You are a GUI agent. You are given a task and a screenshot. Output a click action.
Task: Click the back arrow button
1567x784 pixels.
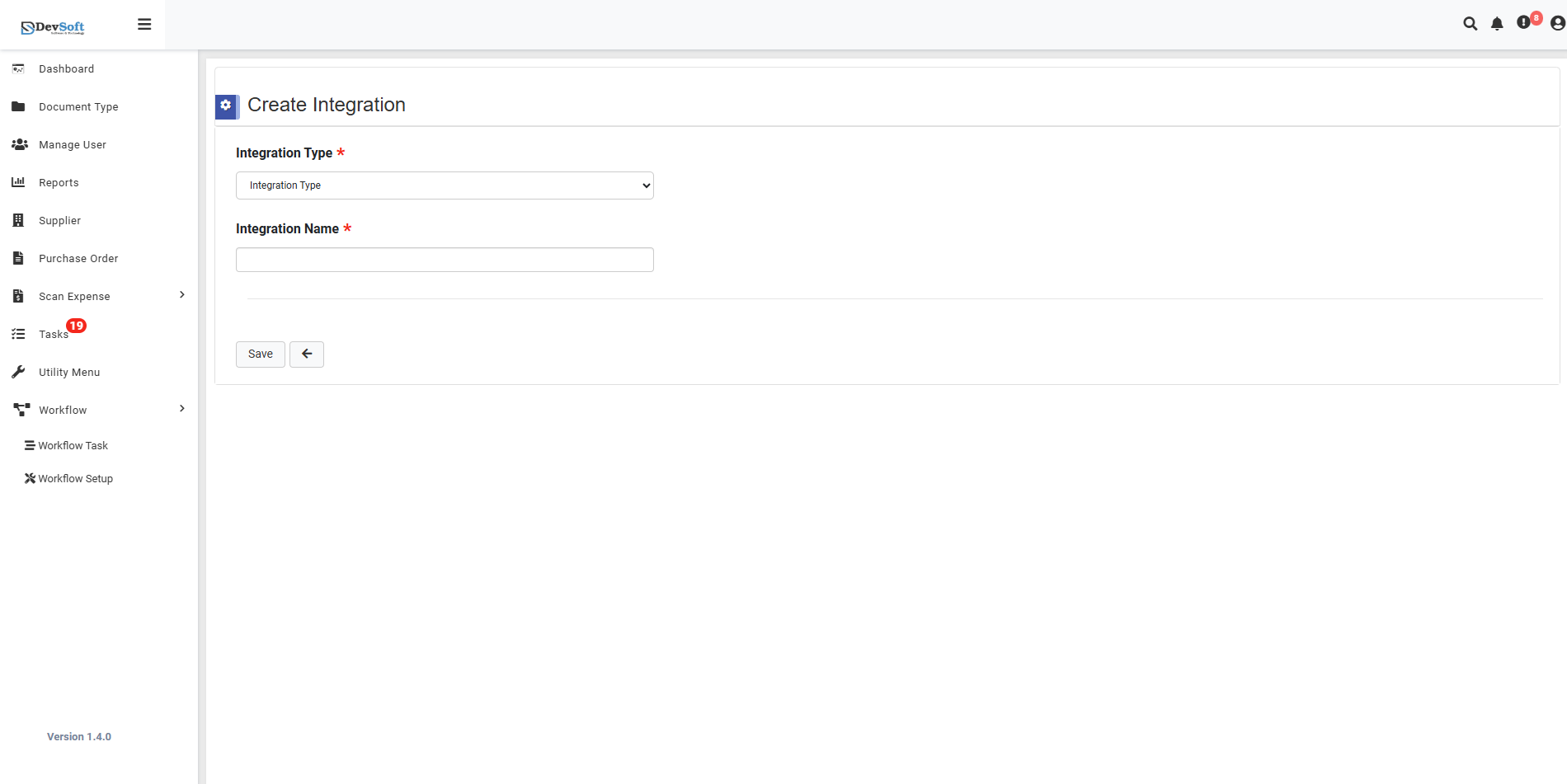click(306, 354)
